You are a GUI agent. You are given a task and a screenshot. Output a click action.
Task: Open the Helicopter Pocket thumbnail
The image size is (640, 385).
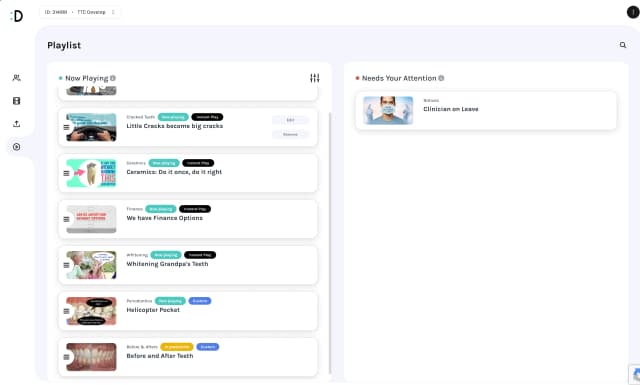pyautogui.click(x=91, y=311)
